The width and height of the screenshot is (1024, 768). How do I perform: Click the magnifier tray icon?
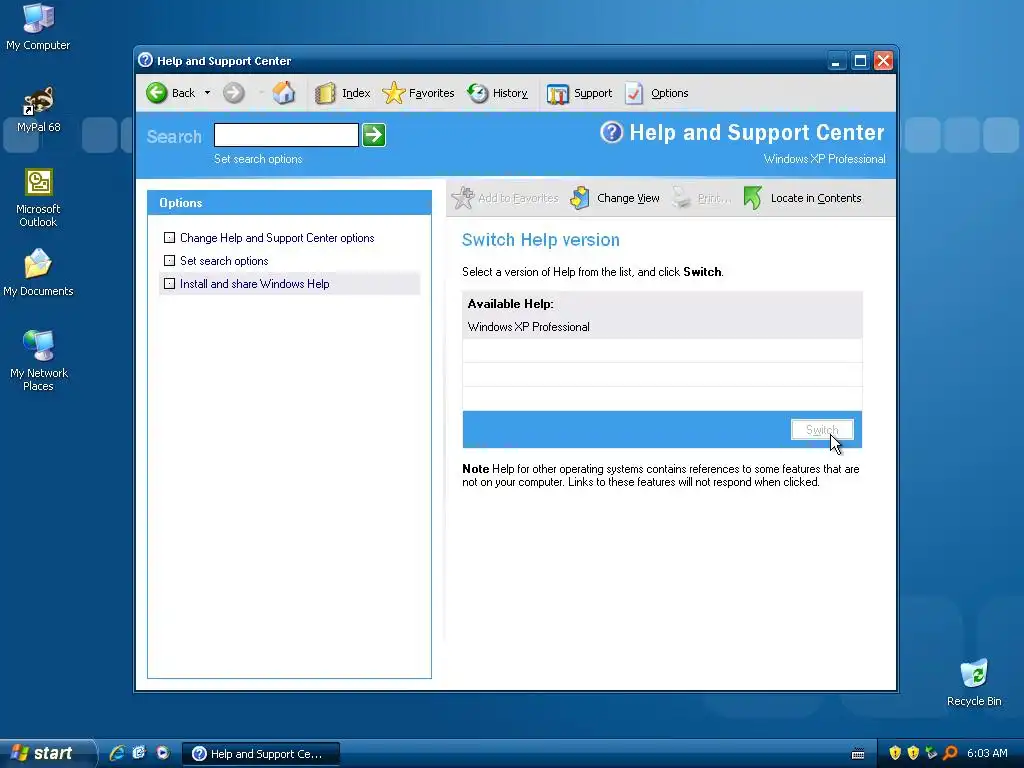click(x=950, y=753)
